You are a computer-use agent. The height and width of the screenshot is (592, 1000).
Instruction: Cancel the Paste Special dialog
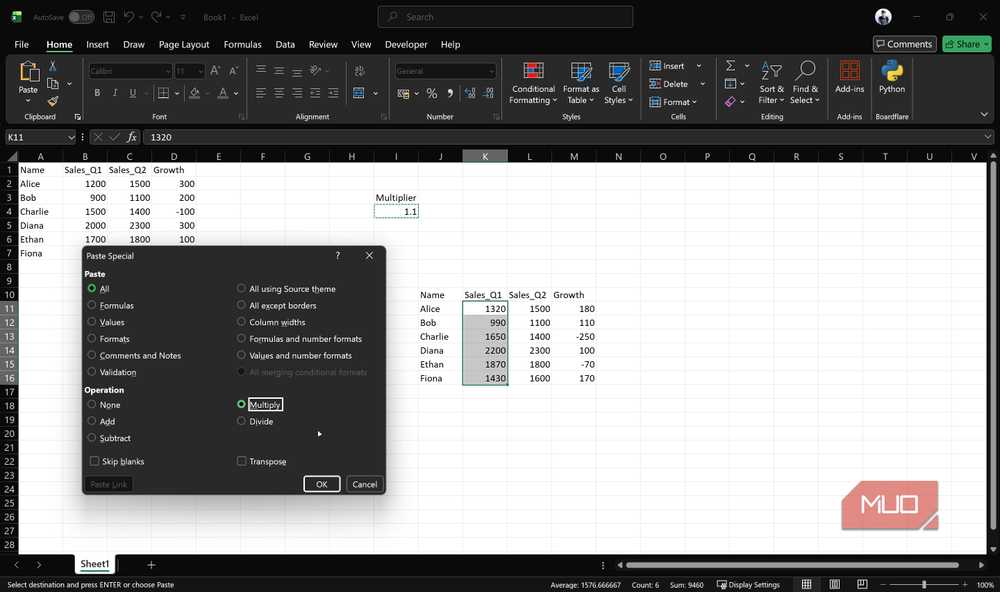pyautogui.click(x=365, y=484)
